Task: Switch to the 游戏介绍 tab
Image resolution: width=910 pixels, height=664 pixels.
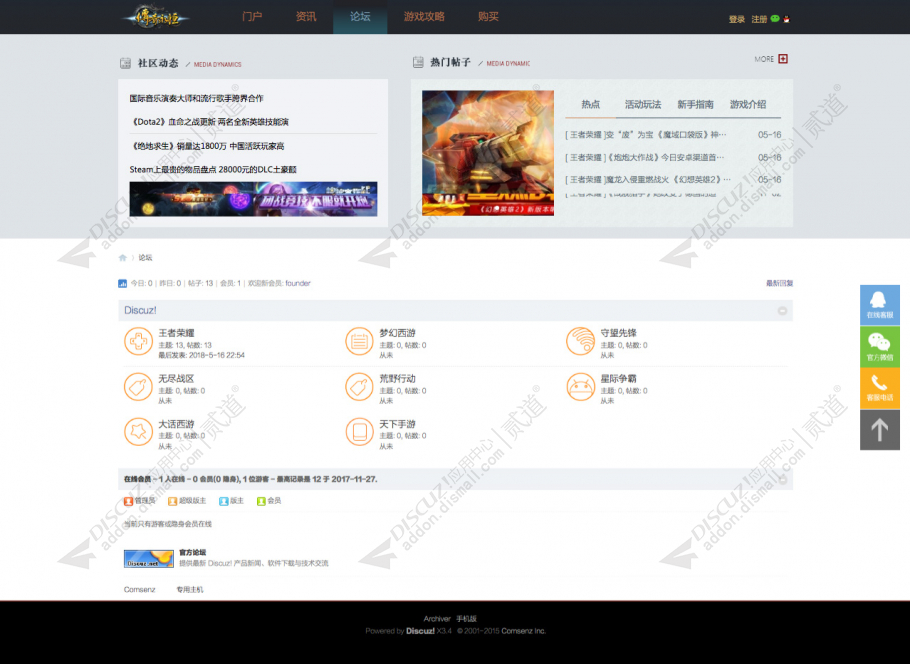Action: point(748,104)
